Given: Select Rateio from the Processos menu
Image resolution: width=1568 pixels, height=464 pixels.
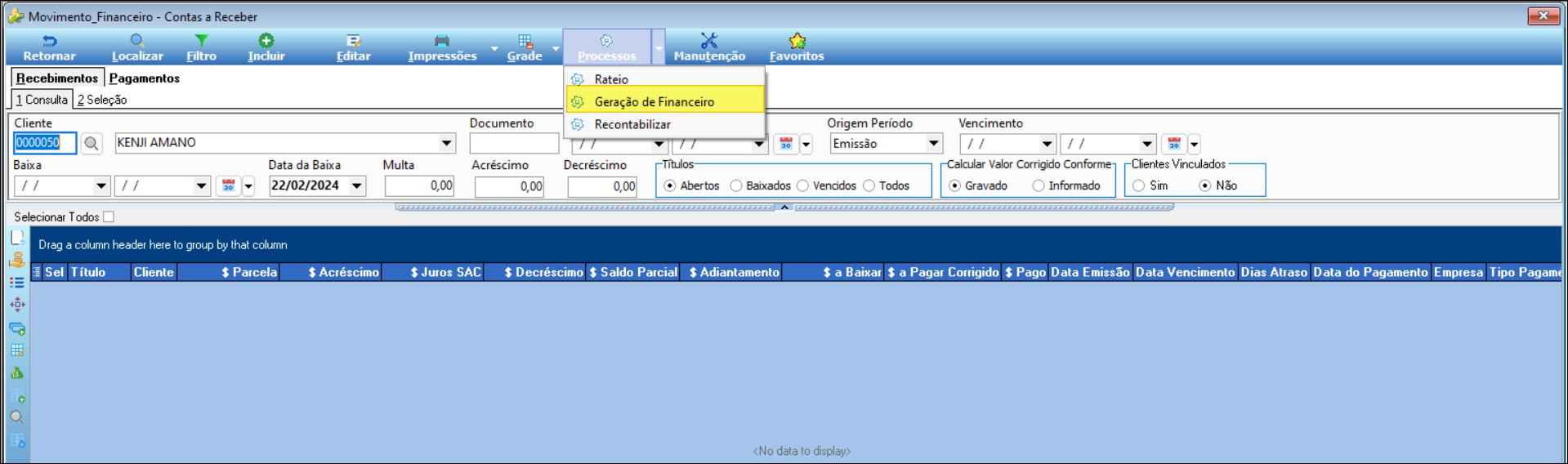Looking at the screenshot, I should point(665,79).
